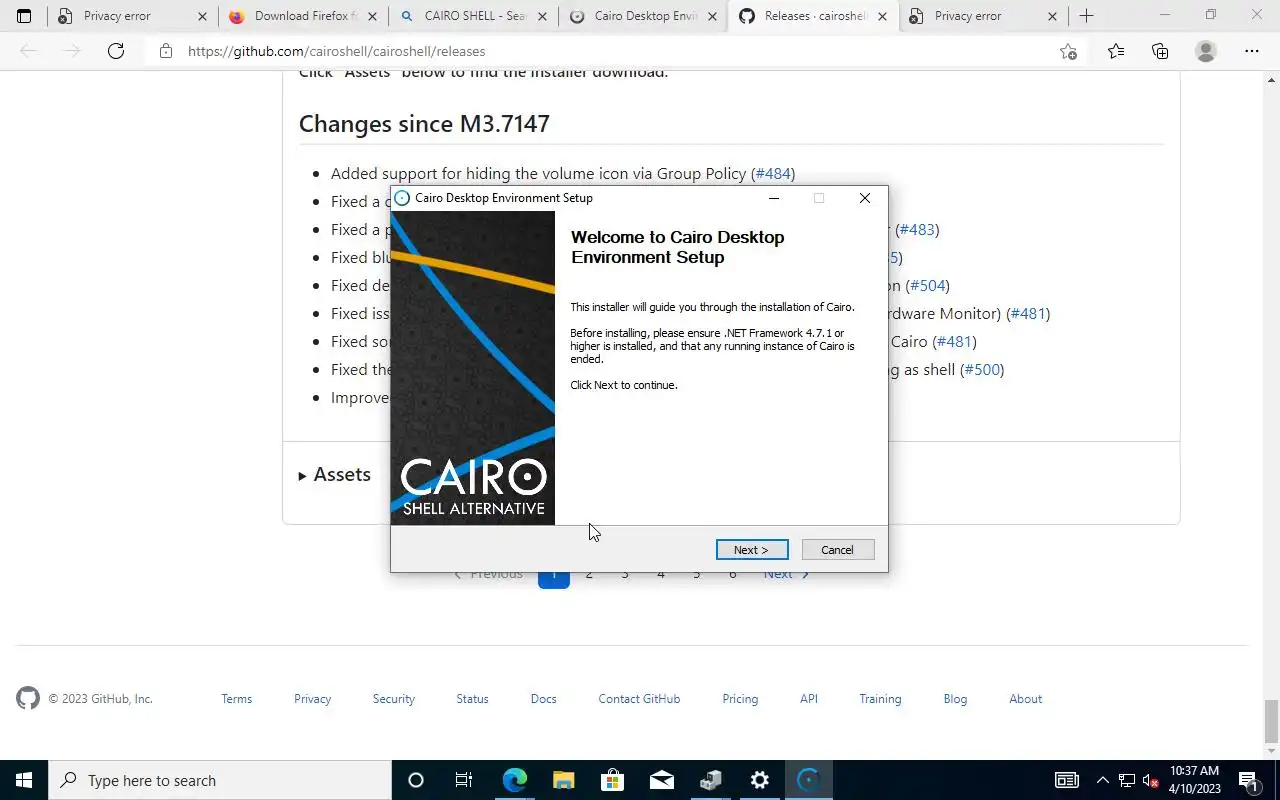Open the Privacy footer link

coord(312,699)
